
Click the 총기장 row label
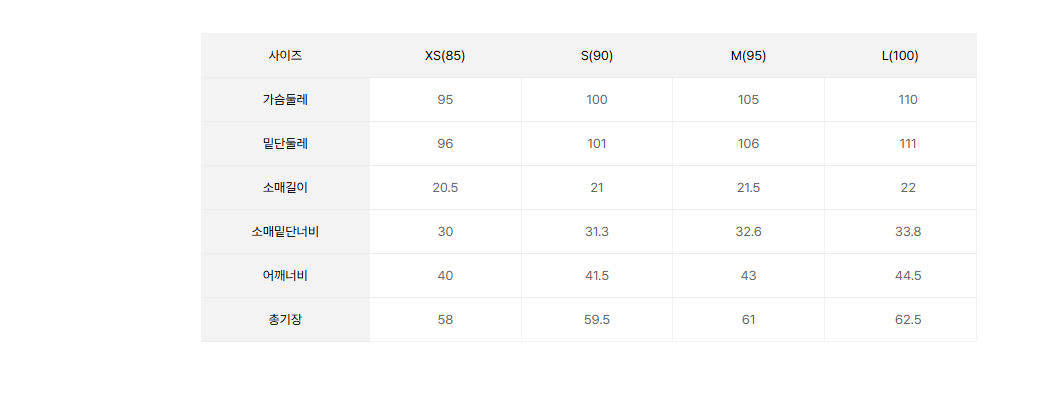pyautogui.click(x=286, y=320)
